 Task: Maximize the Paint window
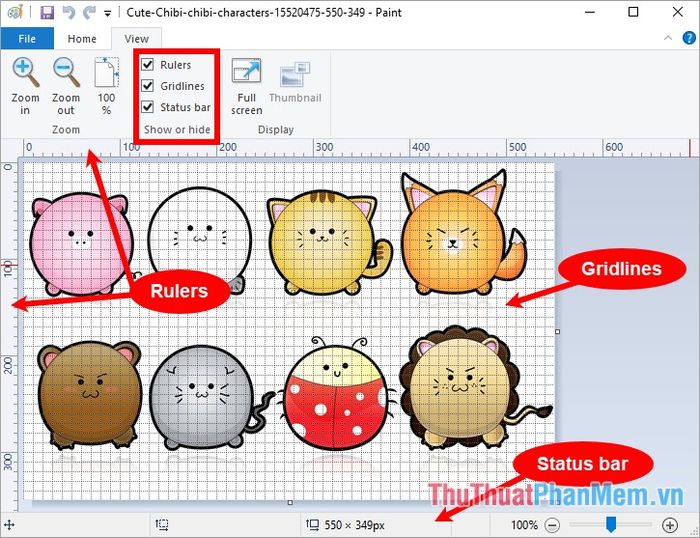coord(633,12)
